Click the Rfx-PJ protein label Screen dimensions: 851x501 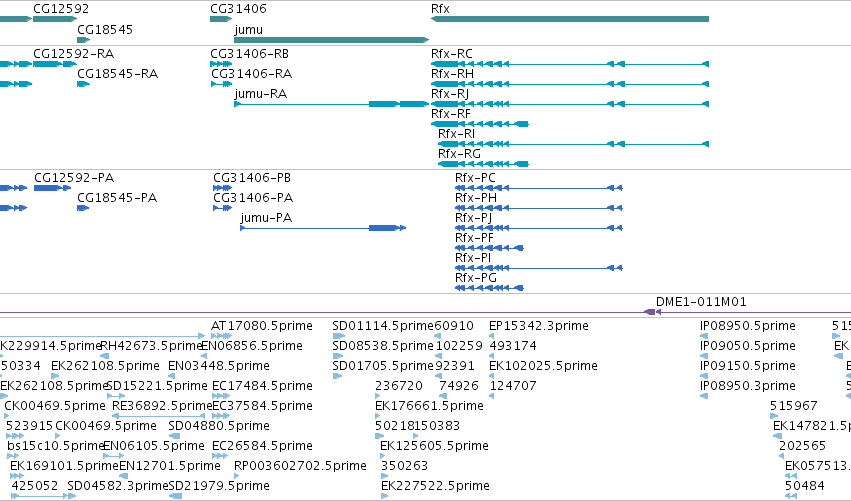point(473,218)
